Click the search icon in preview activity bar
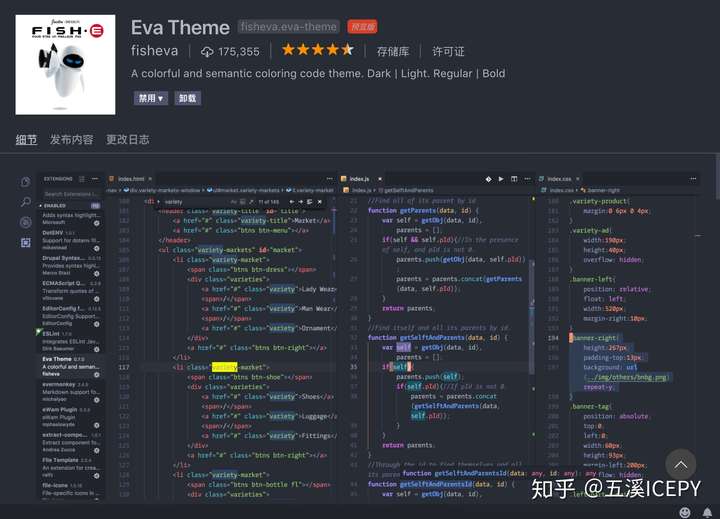Viewport: 720px width, 519px height. [x=26, y=202]
